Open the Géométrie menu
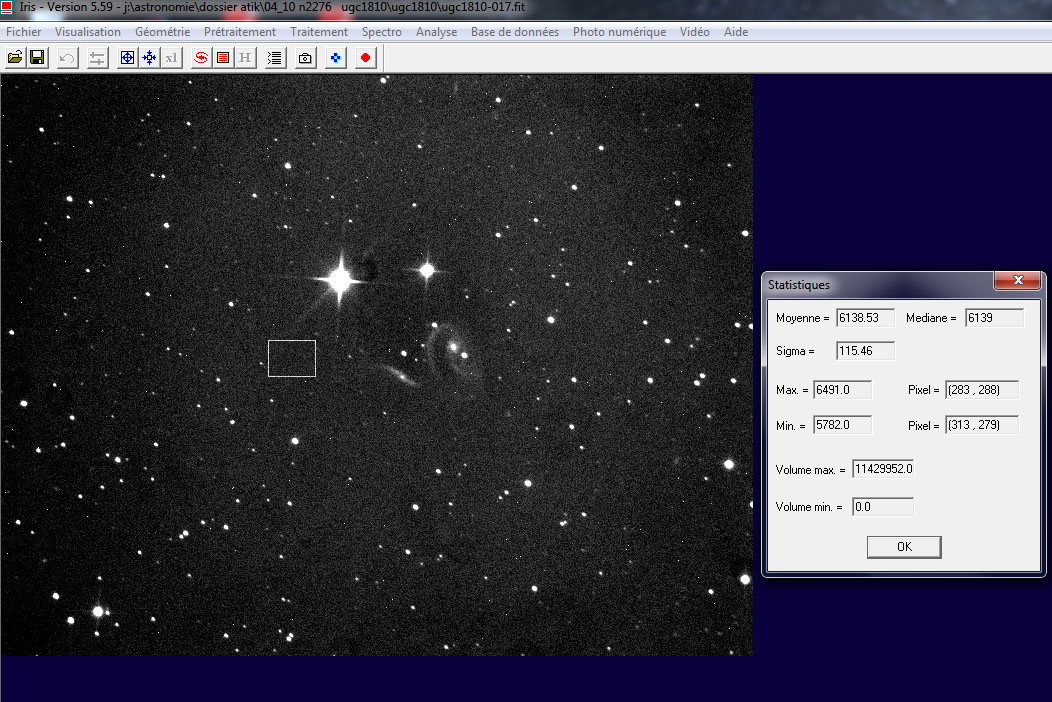 (162, 32)
